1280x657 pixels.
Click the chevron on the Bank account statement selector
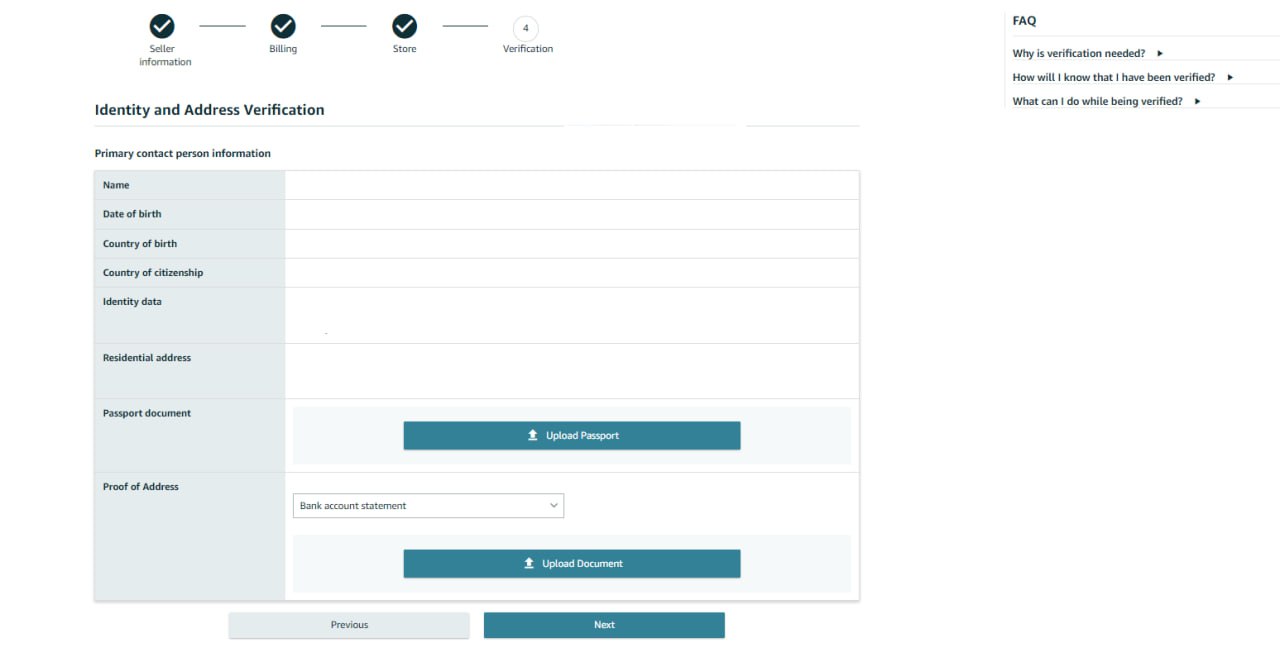coord(553,505)
